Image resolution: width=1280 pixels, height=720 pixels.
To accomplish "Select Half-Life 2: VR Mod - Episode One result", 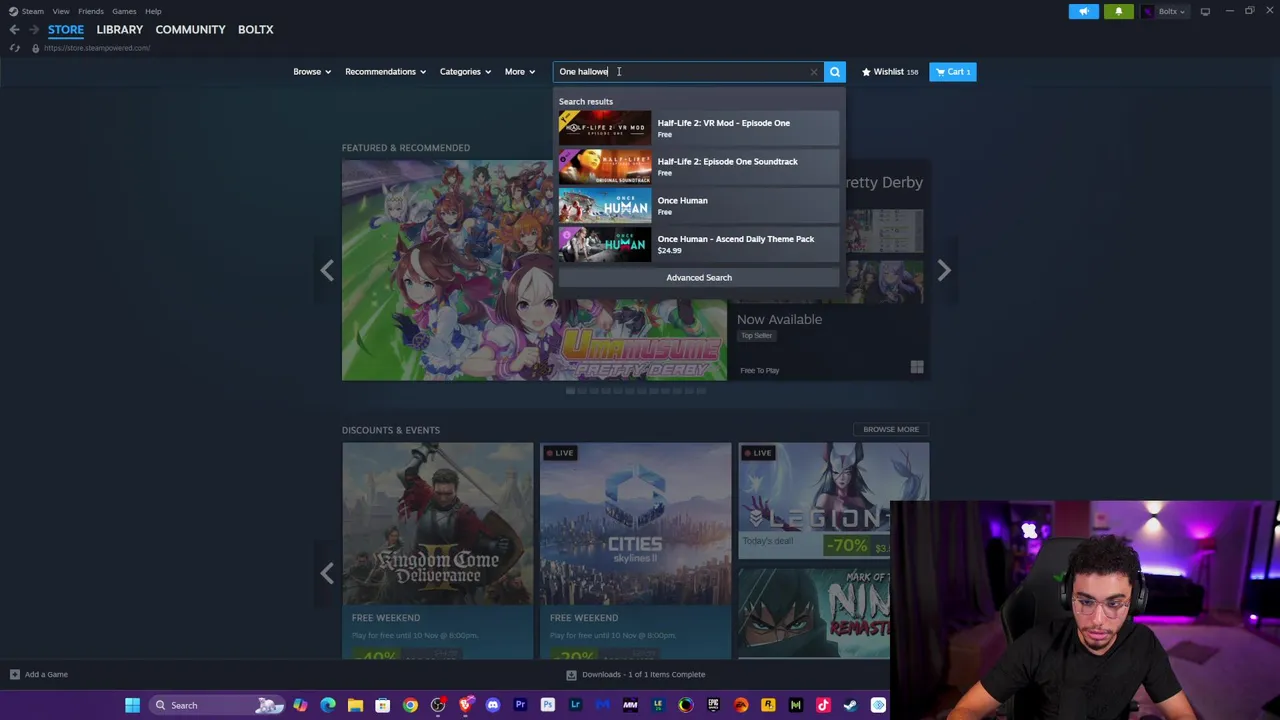I will (x=699, y=128).
